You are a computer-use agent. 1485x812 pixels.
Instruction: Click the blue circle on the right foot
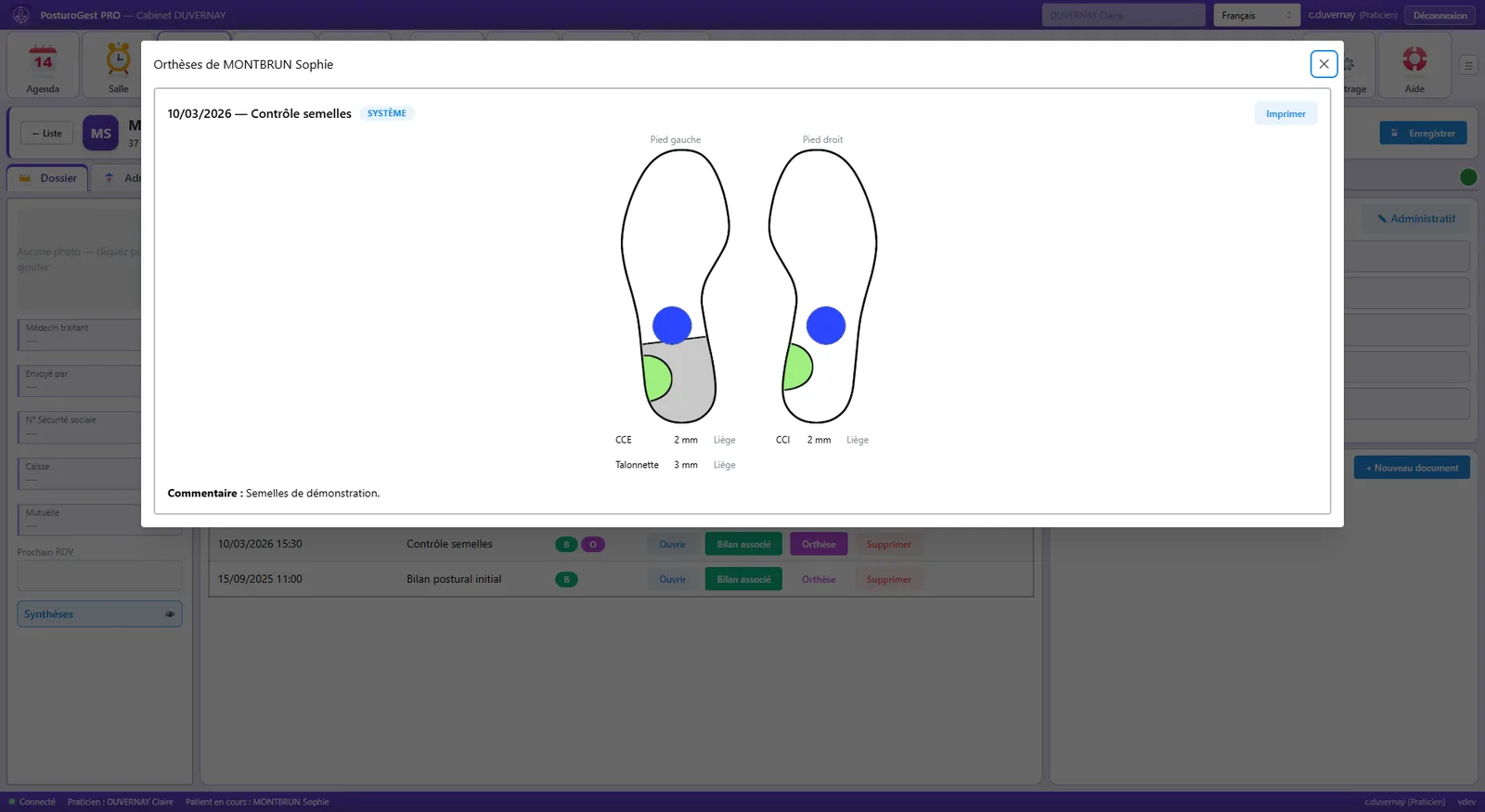click(x=826, y=326)
